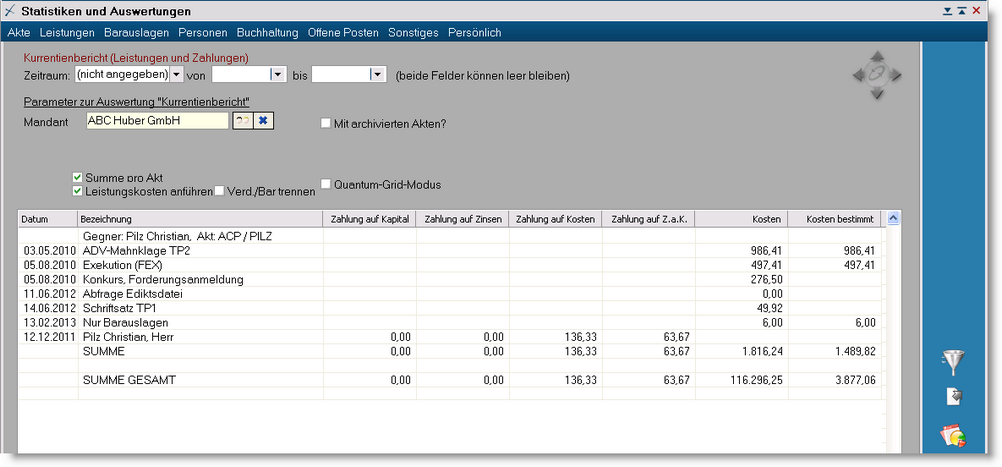Click the down arrow of navigation pad
Screen dimensions: 1002x467
[877, 94]
